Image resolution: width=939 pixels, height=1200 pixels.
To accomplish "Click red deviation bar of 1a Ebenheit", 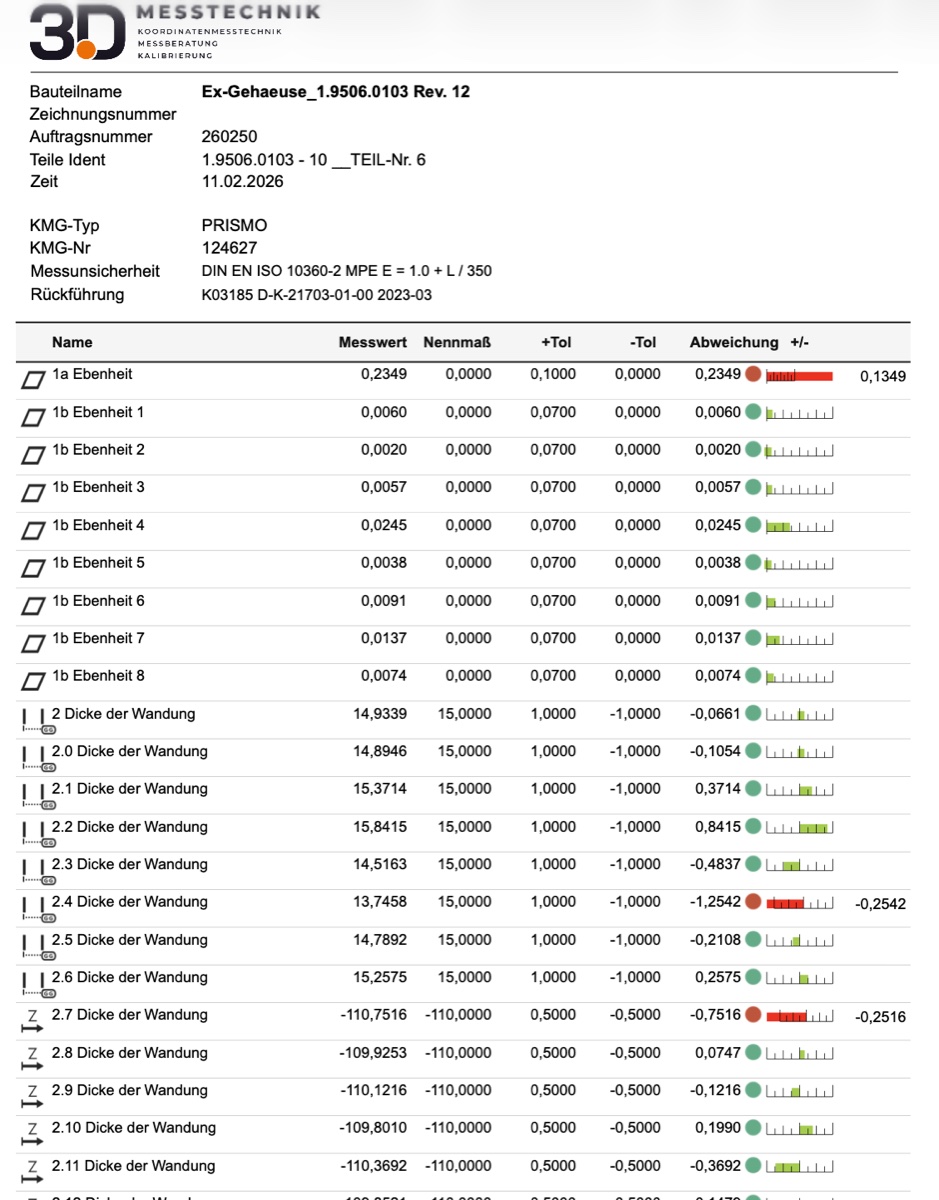I will 799,376.
